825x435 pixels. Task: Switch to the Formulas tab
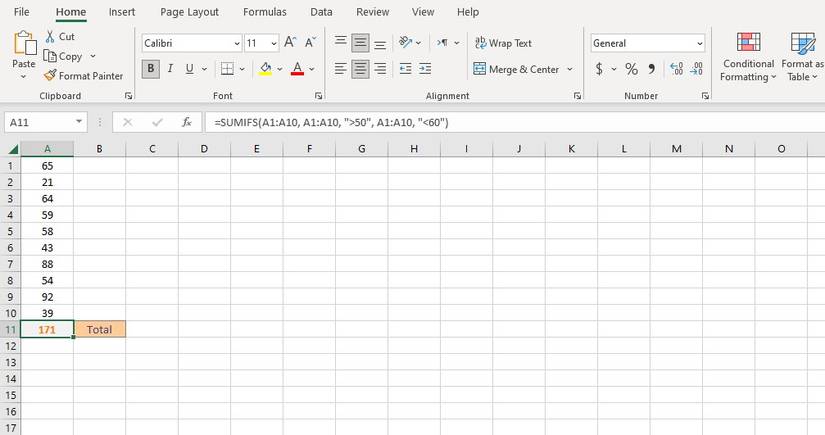[265, 12]
